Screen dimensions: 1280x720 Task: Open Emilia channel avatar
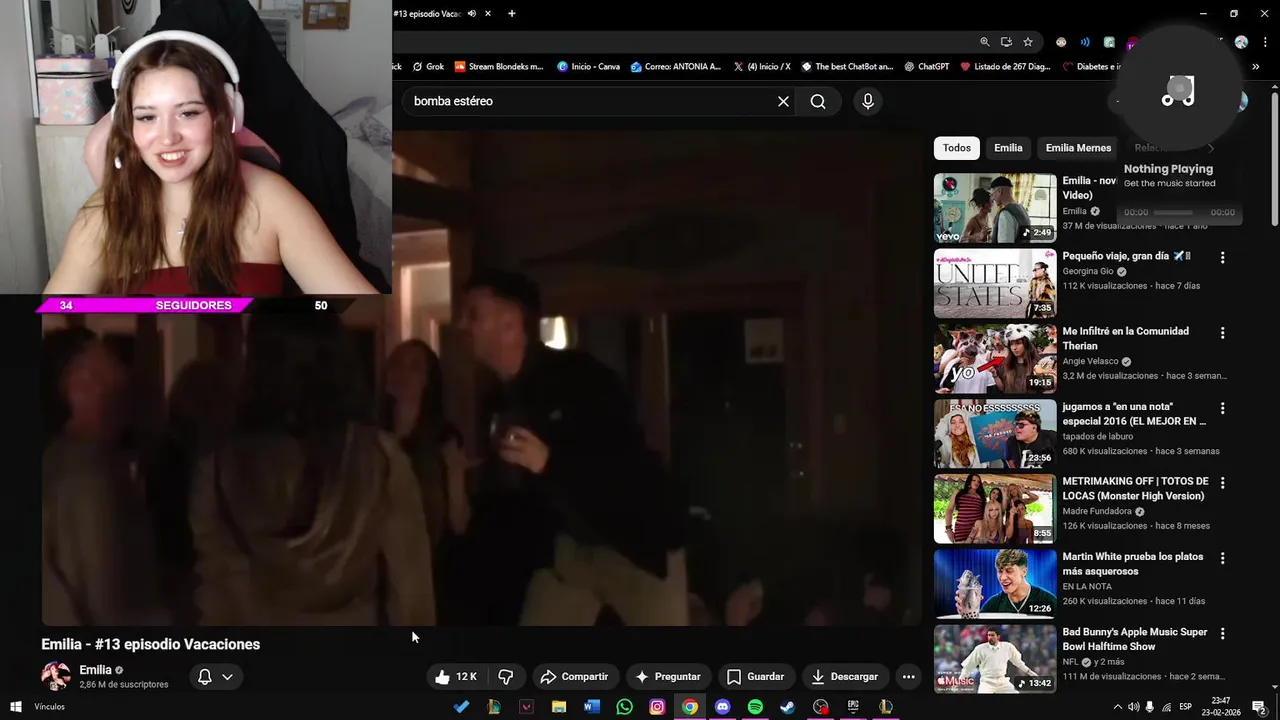(56, 677)
